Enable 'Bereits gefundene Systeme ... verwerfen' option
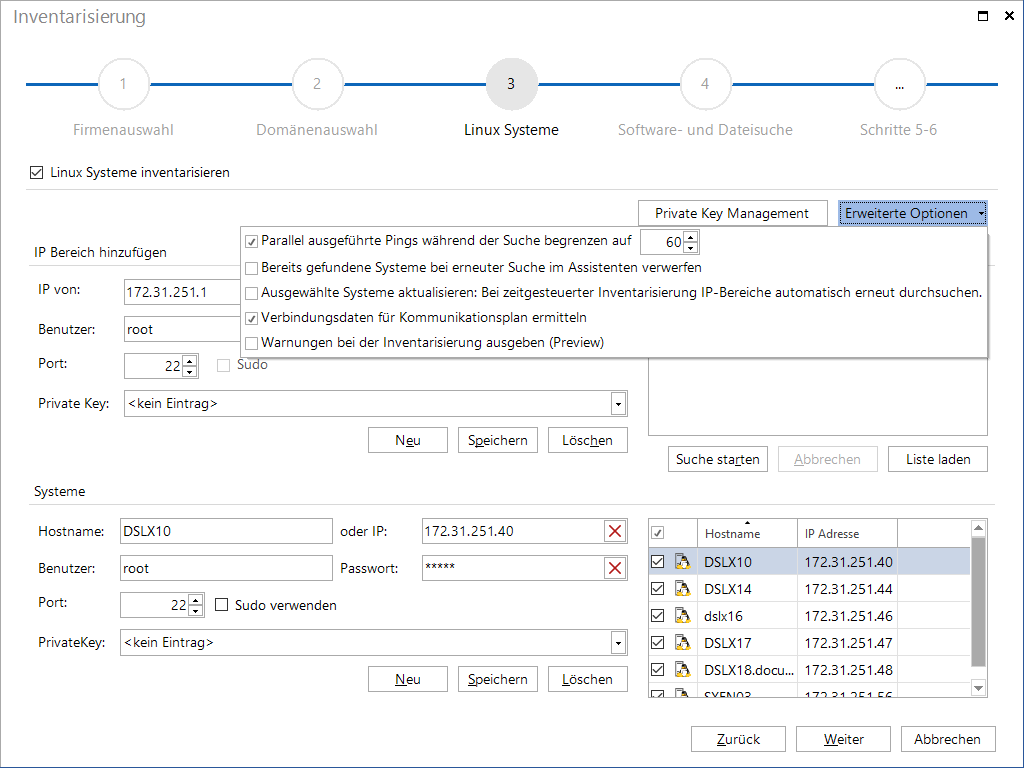 point(251,268)
